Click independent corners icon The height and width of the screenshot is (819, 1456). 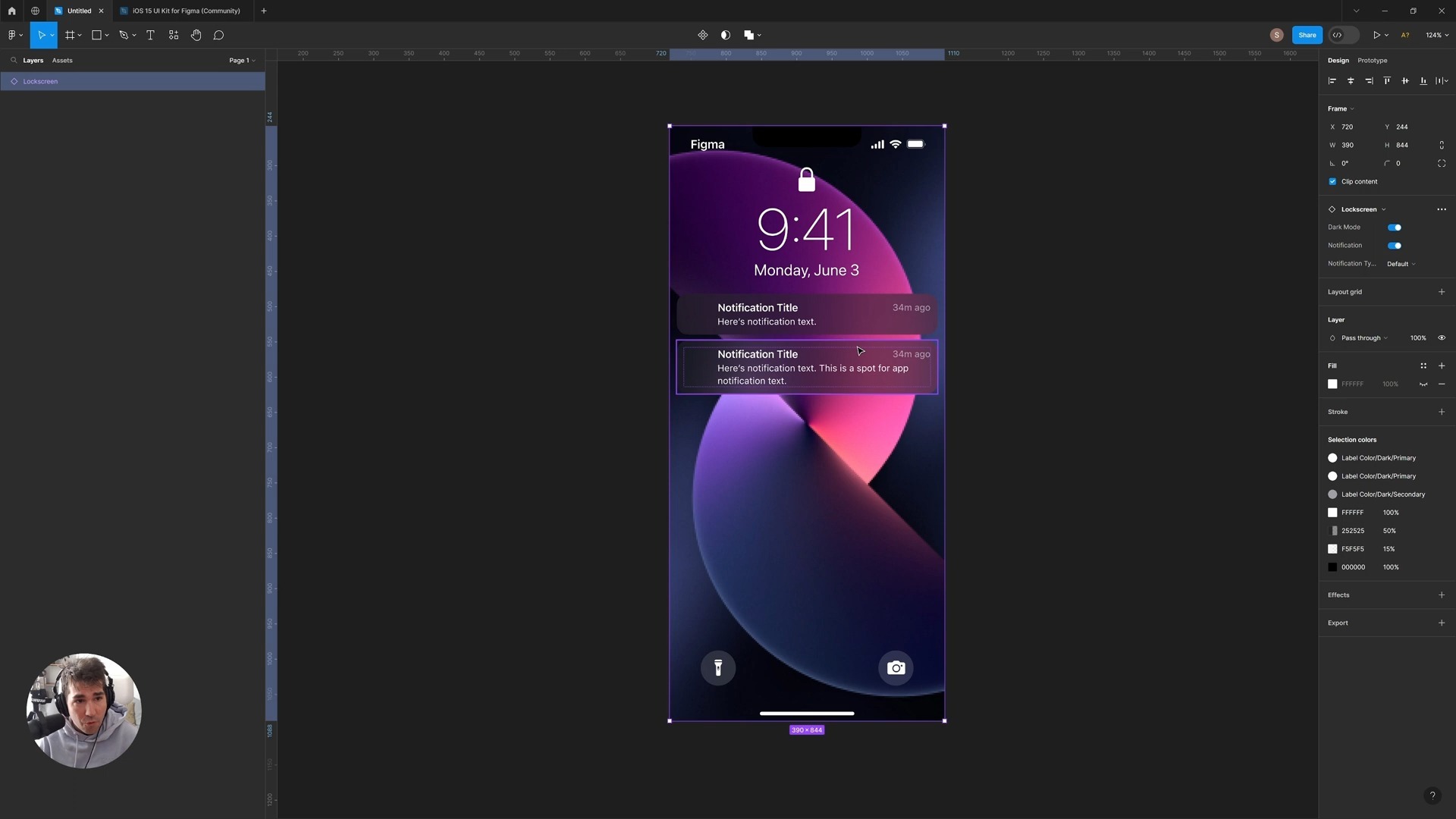tap(1442, 164)
